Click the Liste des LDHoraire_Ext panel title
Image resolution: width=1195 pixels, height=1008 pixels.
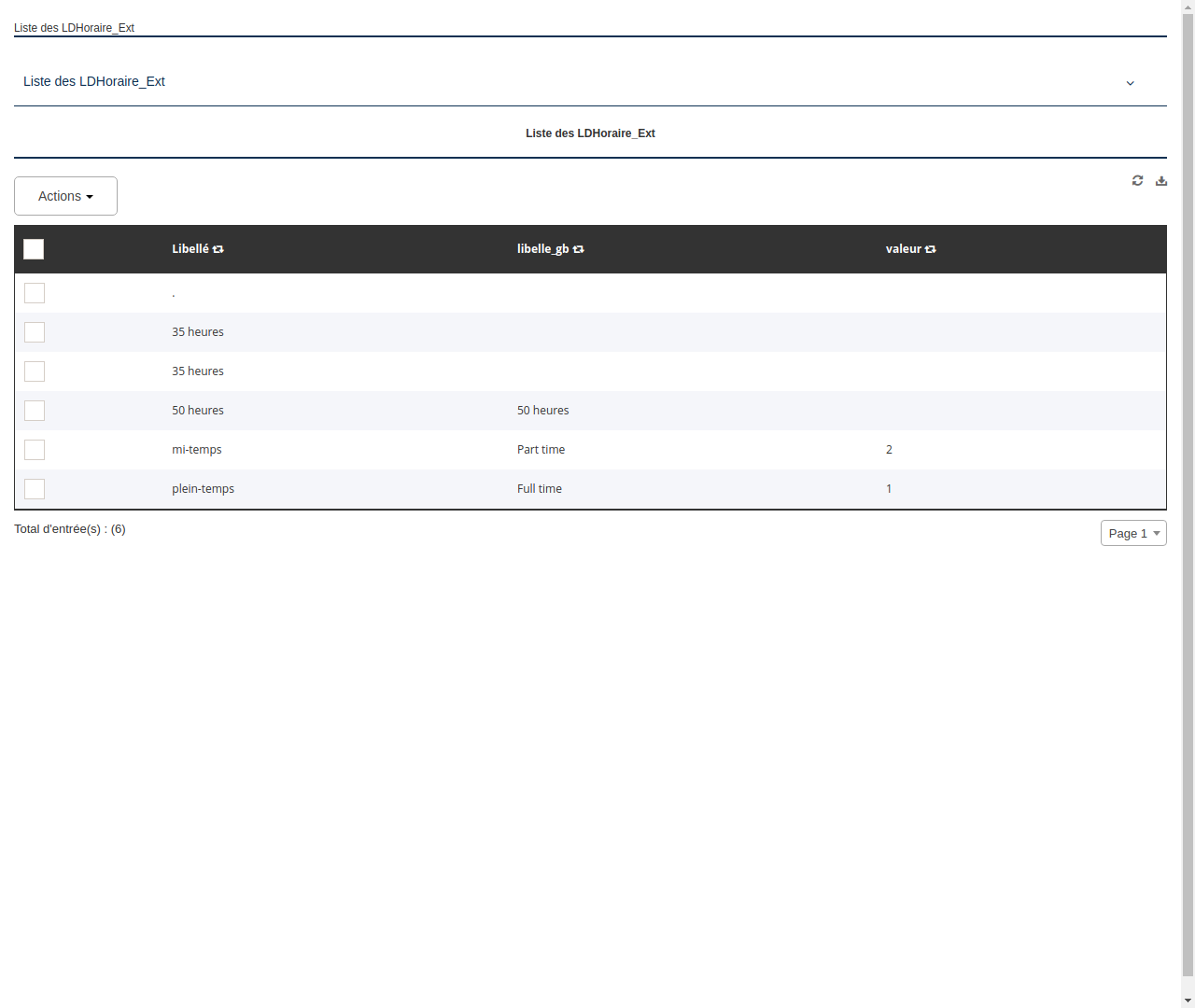[x=590, y=133]
